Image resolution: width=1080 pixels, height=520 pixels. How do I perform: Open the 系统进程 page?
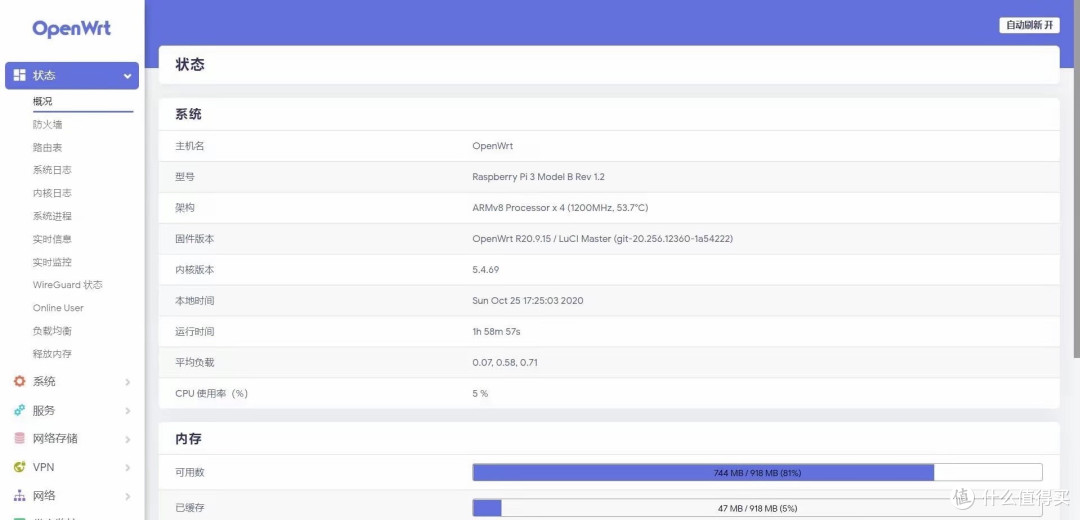(52, 216)
